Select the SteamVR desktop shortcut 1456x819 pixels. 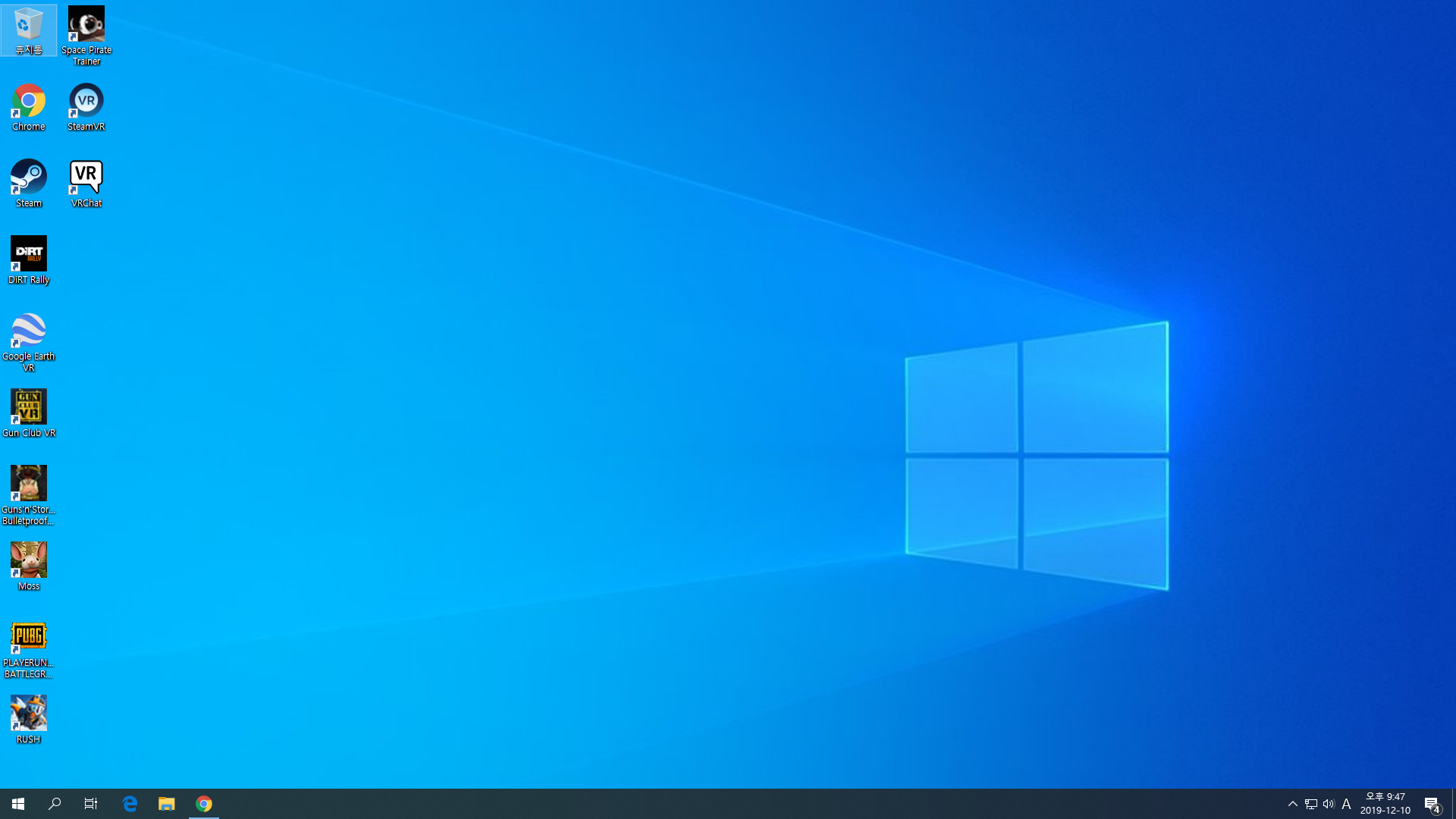pyautogui.click(x=86, y=102)
